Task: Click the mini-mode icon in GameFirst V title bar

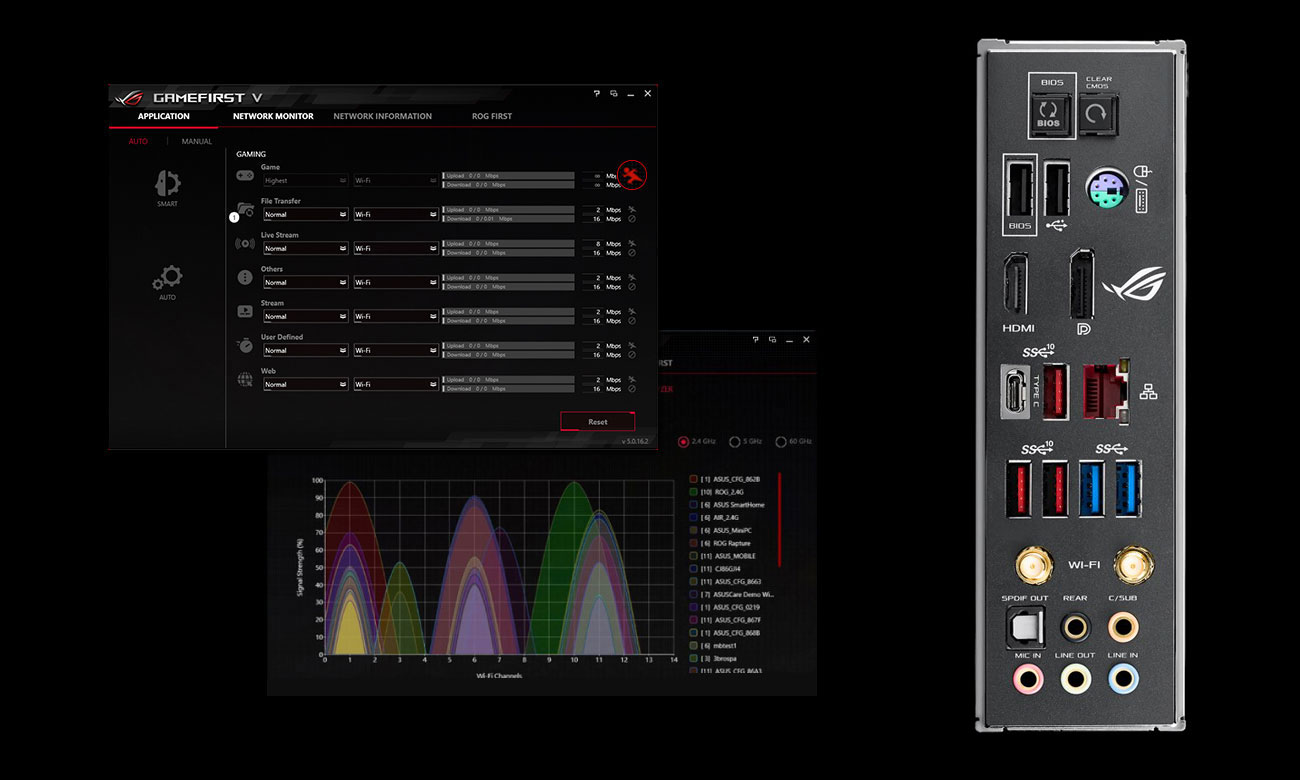Action: (614, 93)
